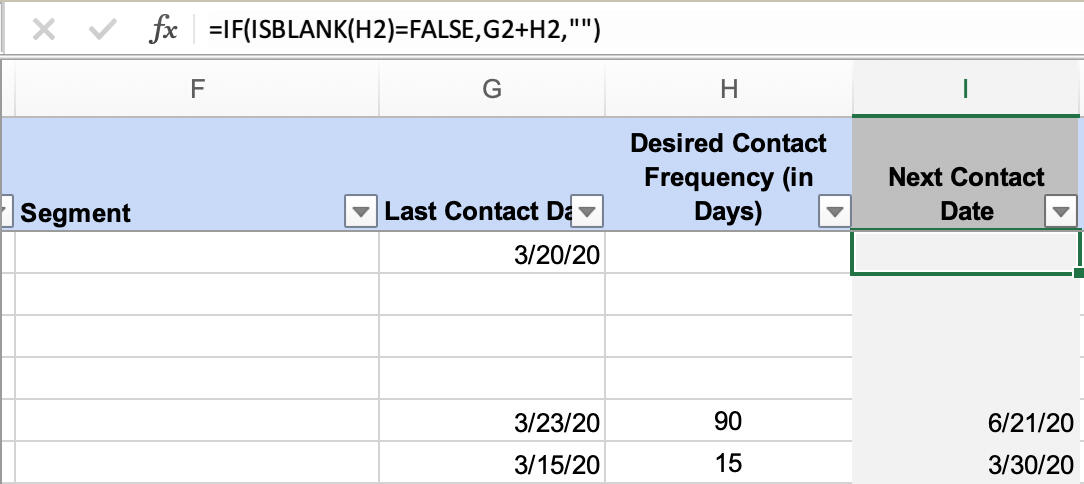This screenshot has height=484, width=1084.
Task: Click the fx insert function icon
Action: [x=162, y=30]
